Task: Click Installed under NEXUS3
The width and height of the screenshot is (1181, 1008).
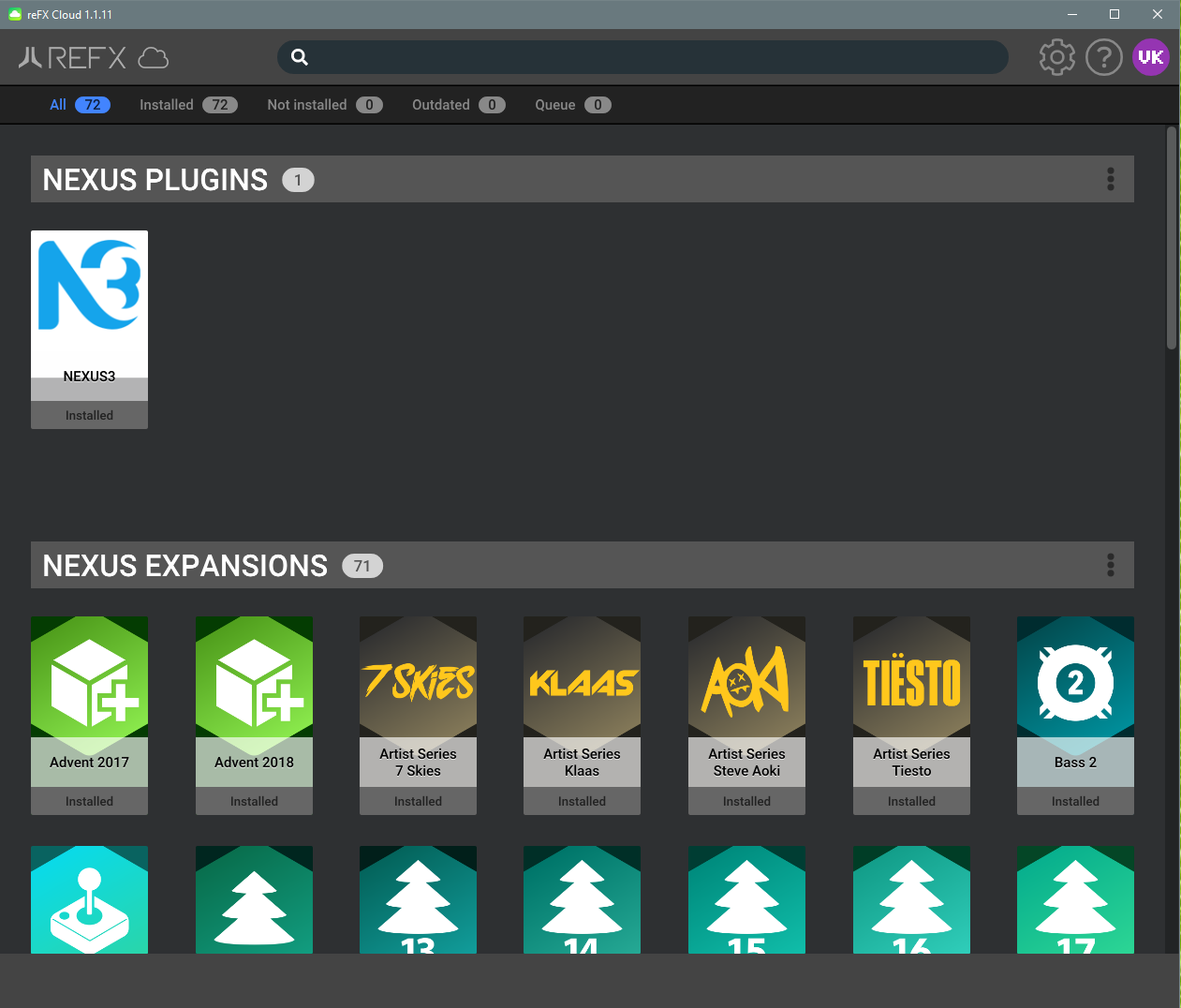Action: click(x=89, y=415)
